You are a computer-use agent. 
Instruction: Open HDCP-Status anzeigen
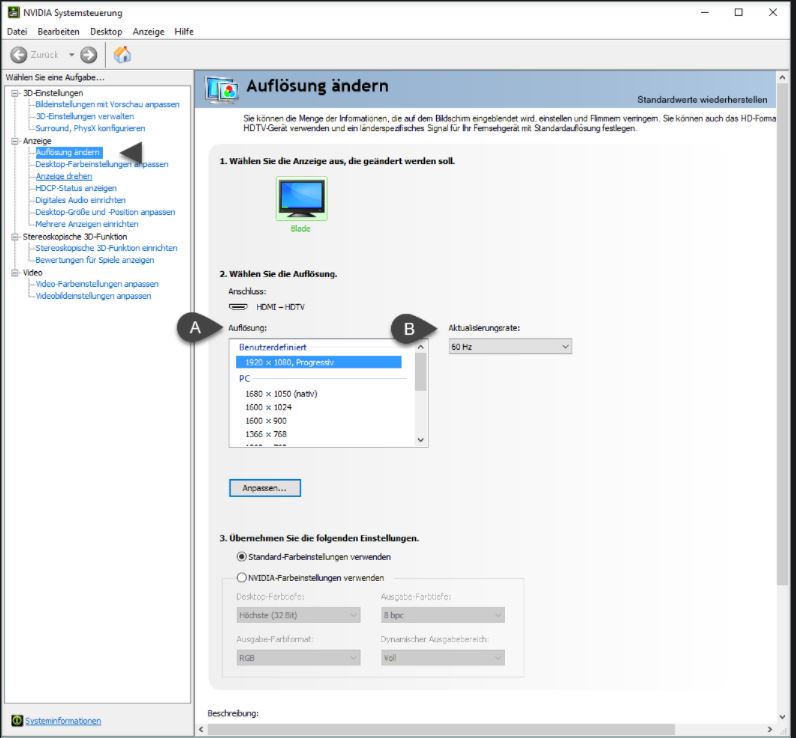[x=76, y=188]
